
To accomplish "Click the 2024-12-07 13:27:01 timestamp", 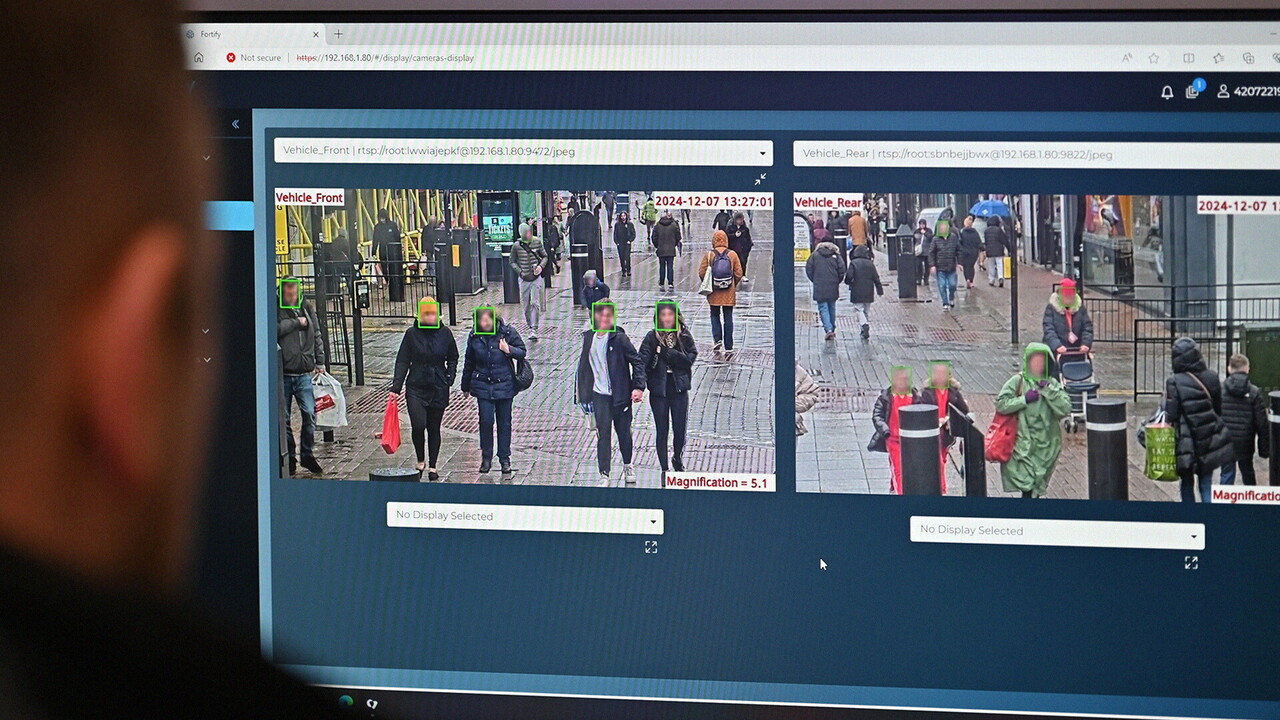I will (713, 202).
